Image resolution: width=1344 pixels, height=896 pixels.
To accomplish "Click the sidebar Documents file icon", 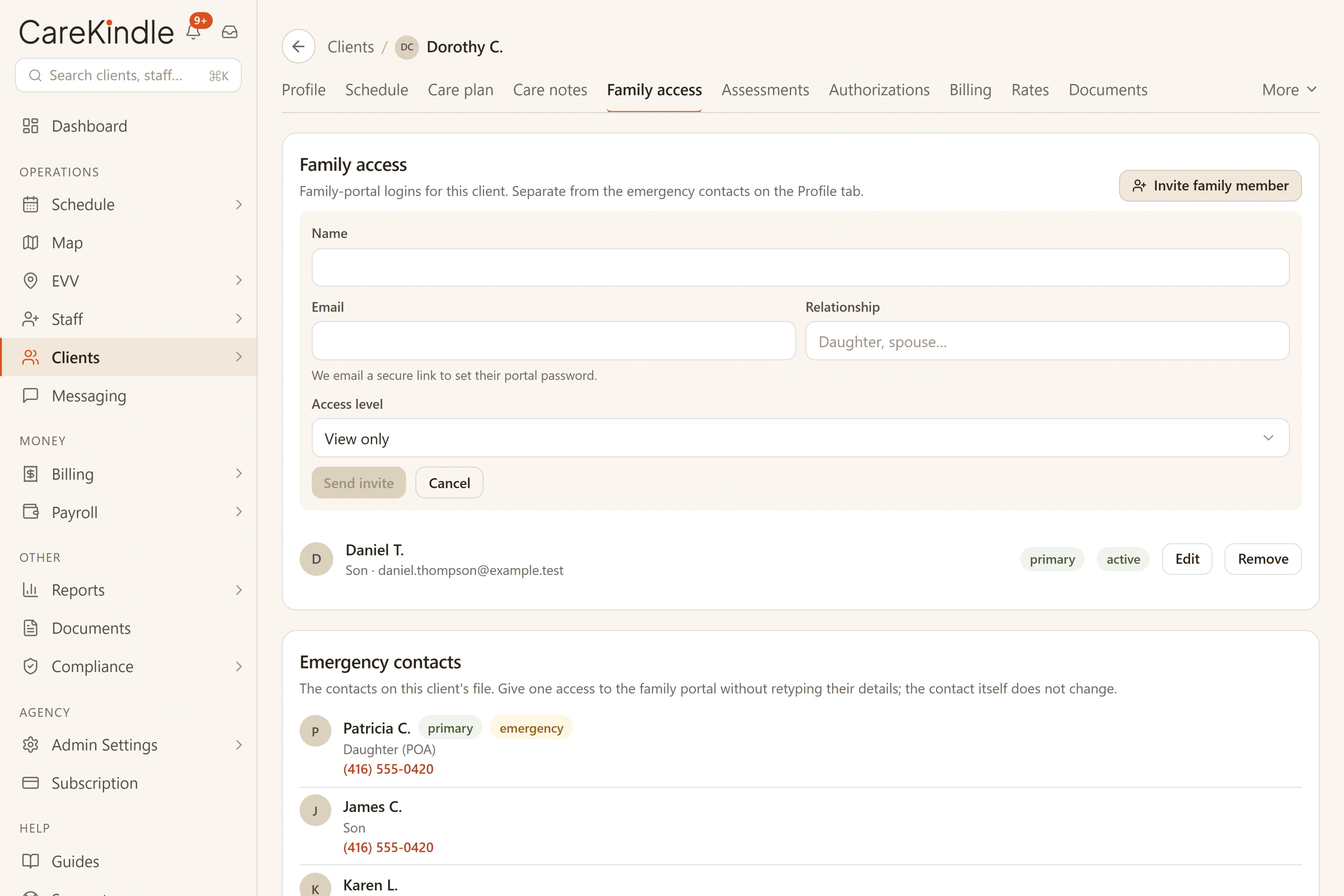I will [x=30, y=628].
